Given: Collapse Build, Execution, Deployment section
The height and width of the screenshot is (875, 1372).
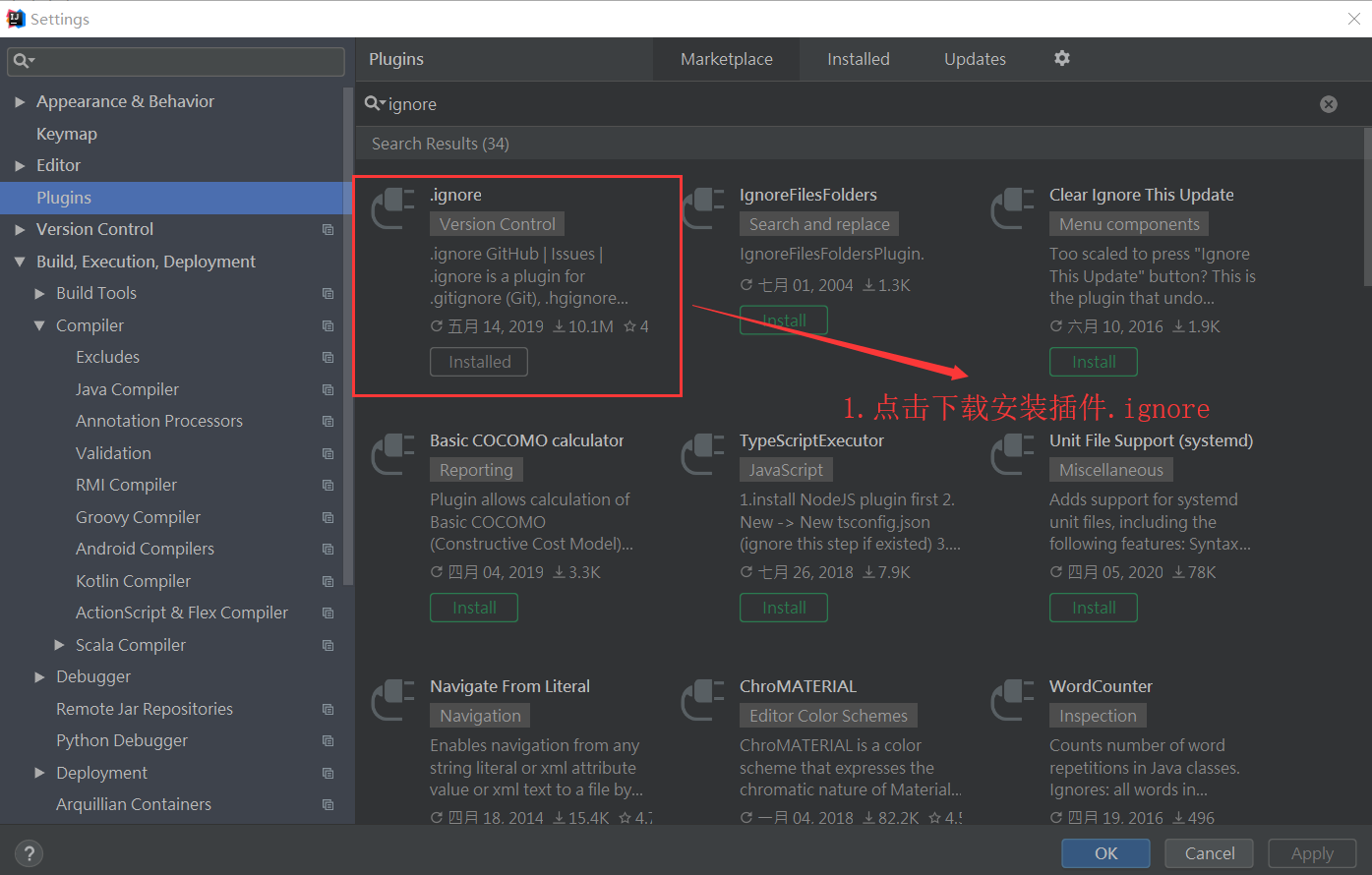Looking at the screenshot, I should point(20,262).
